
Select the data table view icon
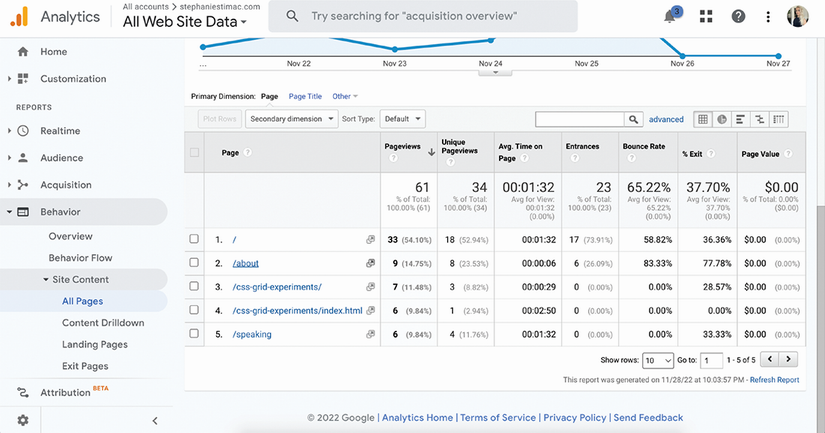[x=703, y=119]
